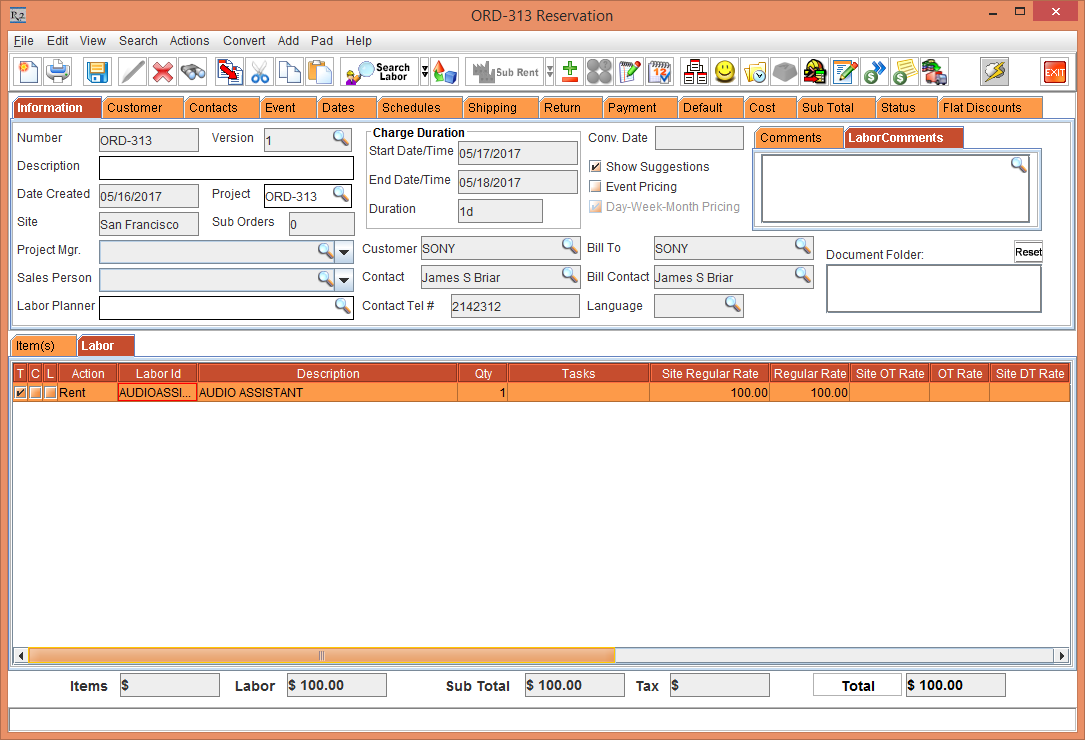This screenshot has width=1085, height=740.
Task: Open the Convert menu
Action: point(244,41)
